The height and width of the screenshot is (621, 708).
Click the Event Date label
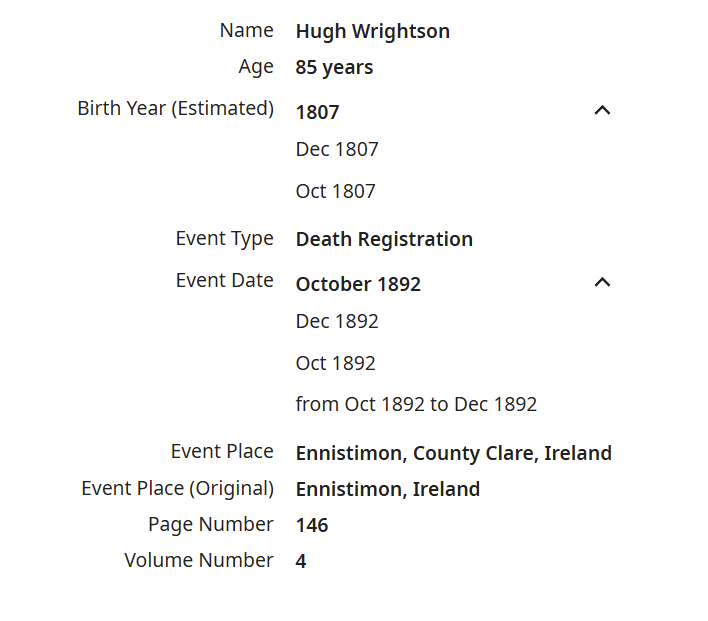[224, 280]
